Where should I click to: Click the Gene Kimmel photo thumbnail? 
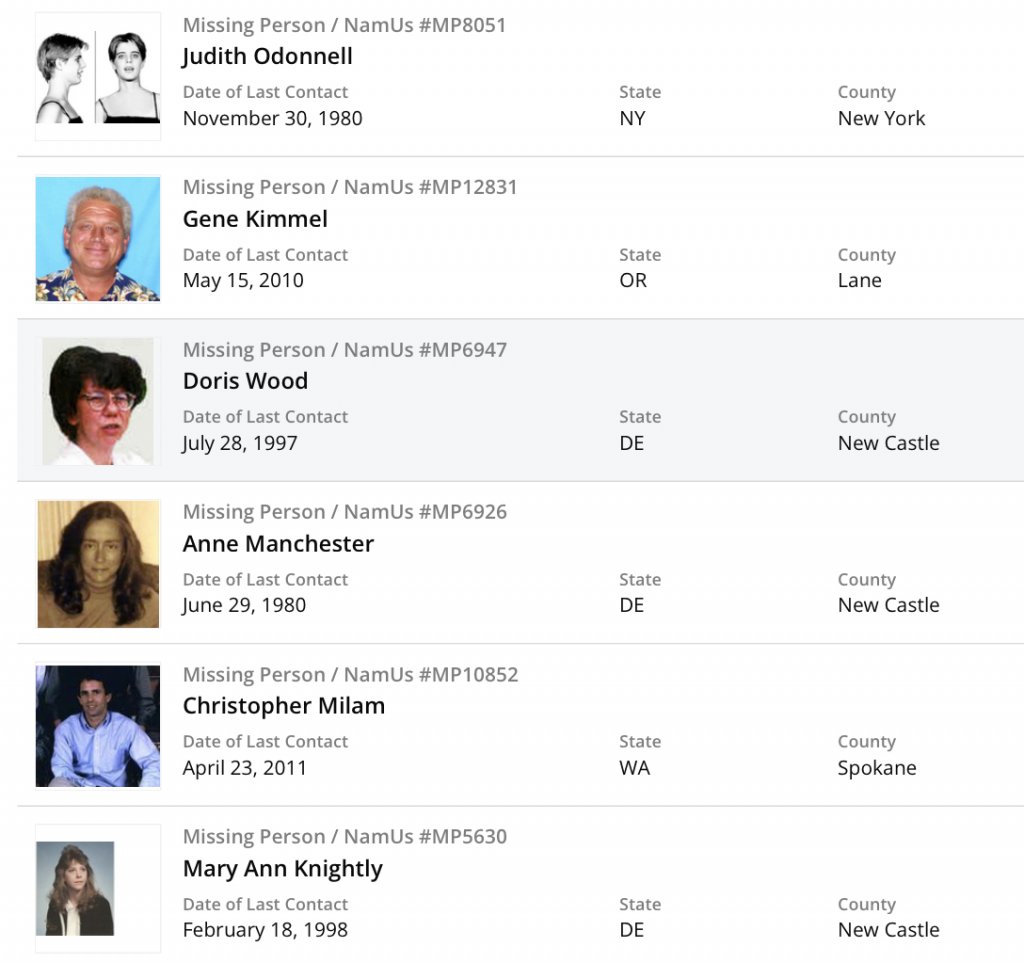point(98,239)
